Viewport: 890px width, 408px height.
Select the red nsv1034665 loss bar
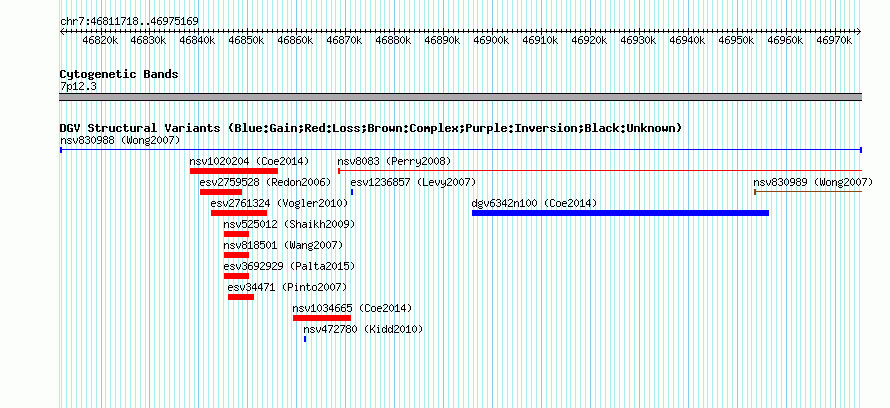click(322, 318)
